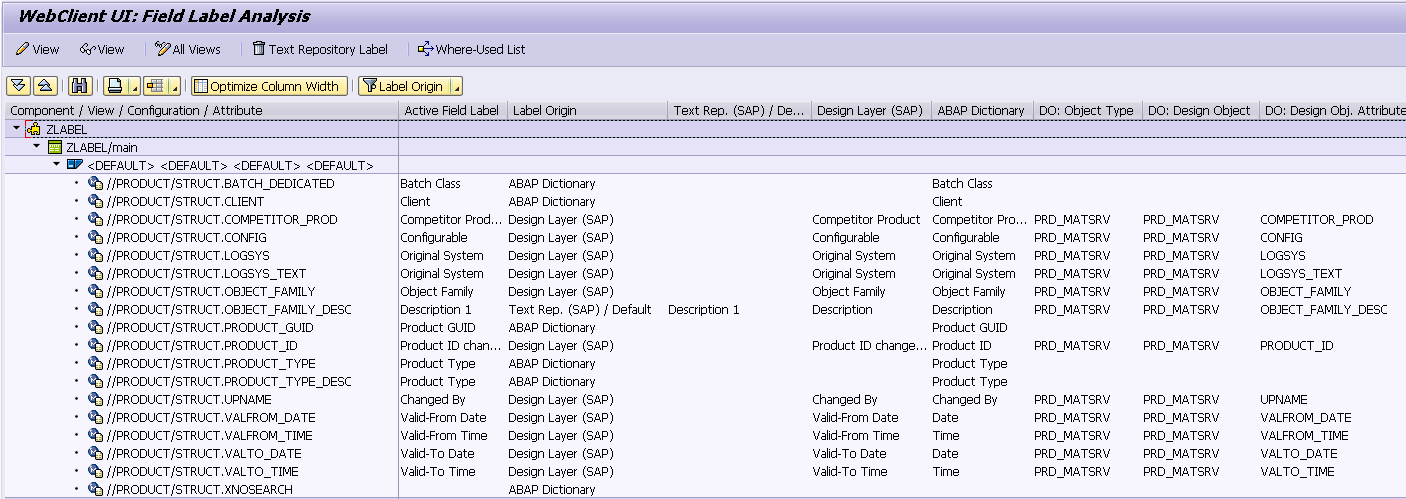The width and height of the screenshot is (1406, 499).
Task: Click the icon of STRUCT.LOGSYS attribute
Action: [96, 255]
